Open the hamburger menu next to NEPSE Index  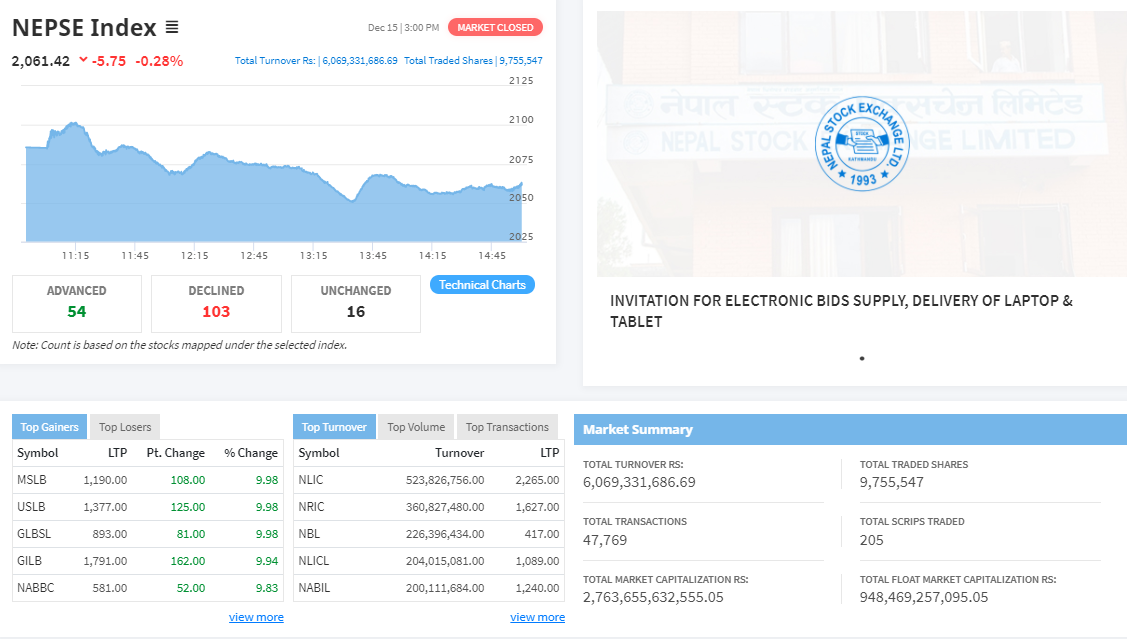coord(172,27)
